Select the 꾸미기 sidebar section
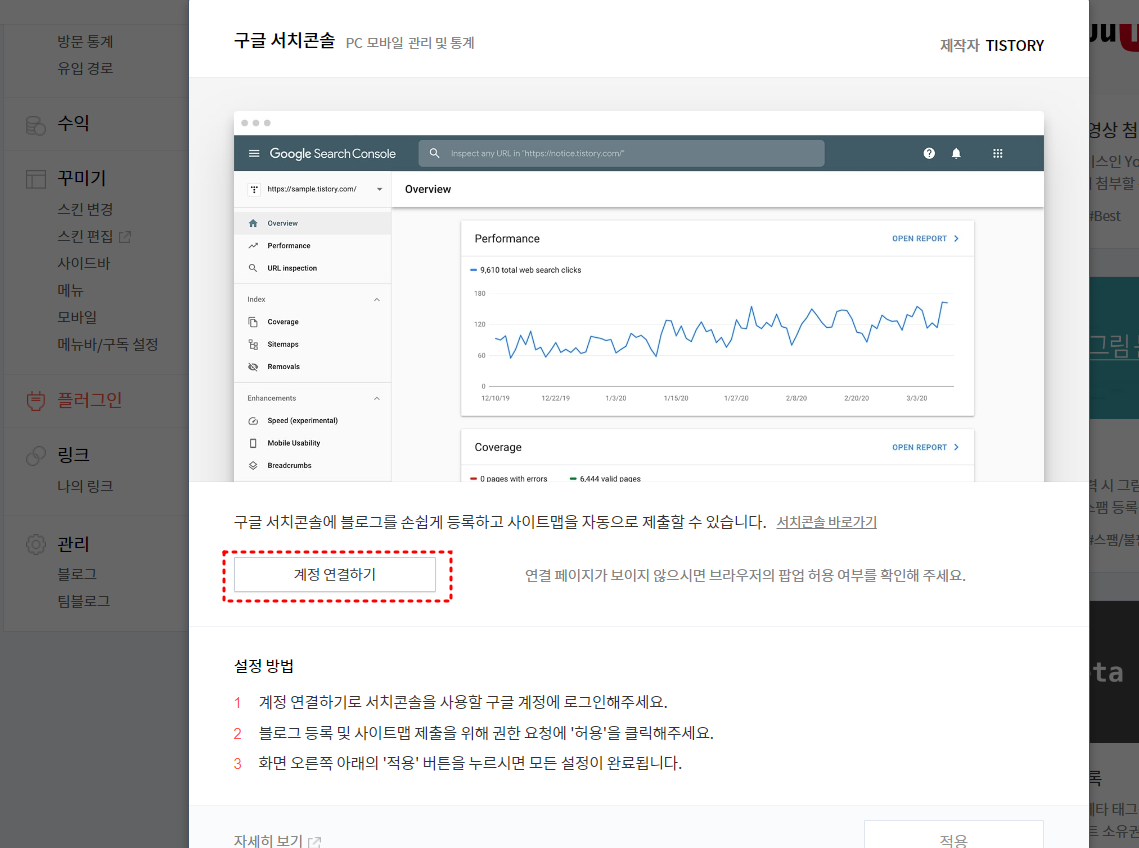Viewport: 1139px width, 848px height. (x=82, y=178)
